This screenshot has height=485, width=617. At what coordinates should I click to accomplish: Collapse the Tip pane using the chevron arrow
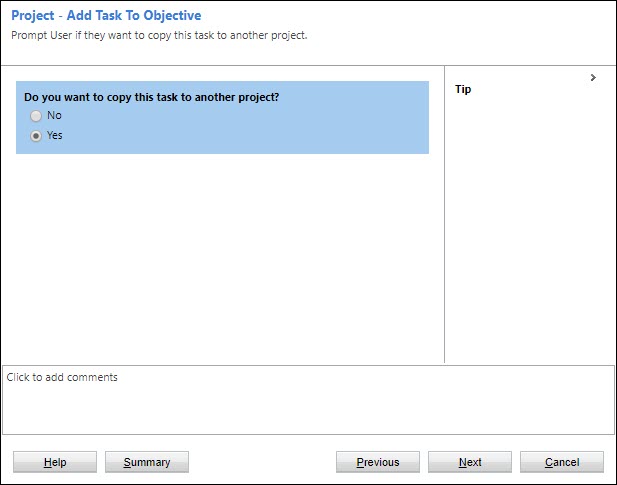click(593, 78)
